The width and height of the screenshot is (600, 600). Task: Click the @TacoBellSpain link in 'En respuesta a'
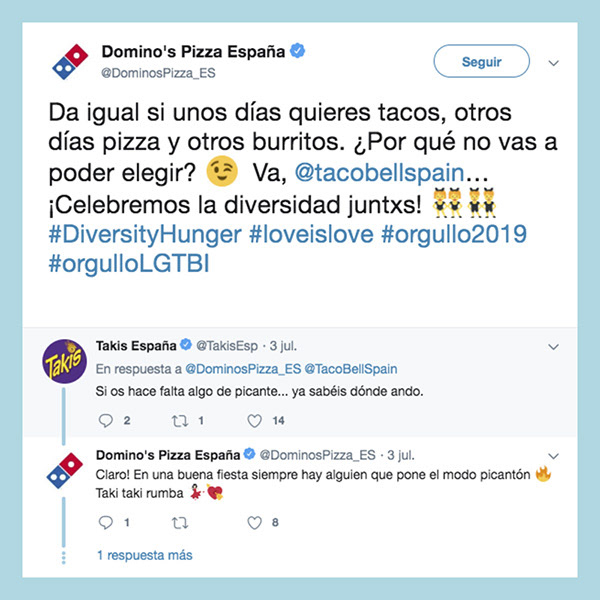coord(351,369)
